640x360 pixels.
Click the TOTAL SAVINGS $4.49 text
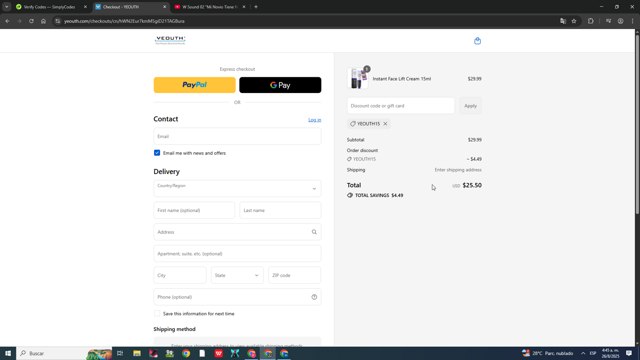click(379, 196)
